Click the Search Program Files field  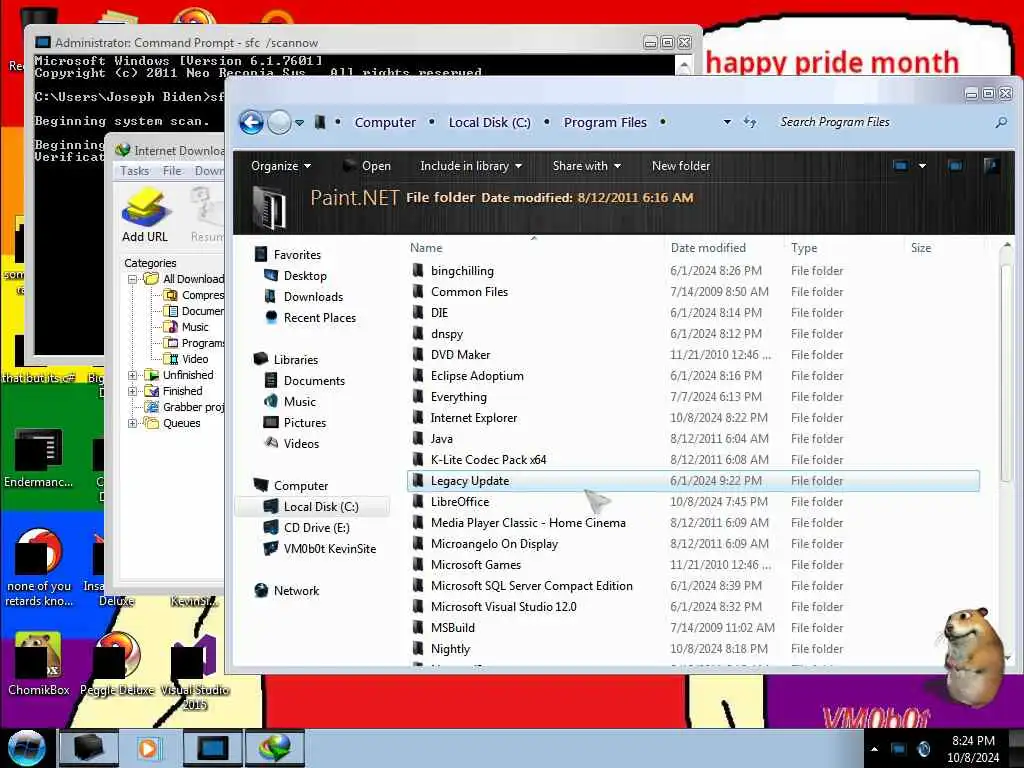883,122
